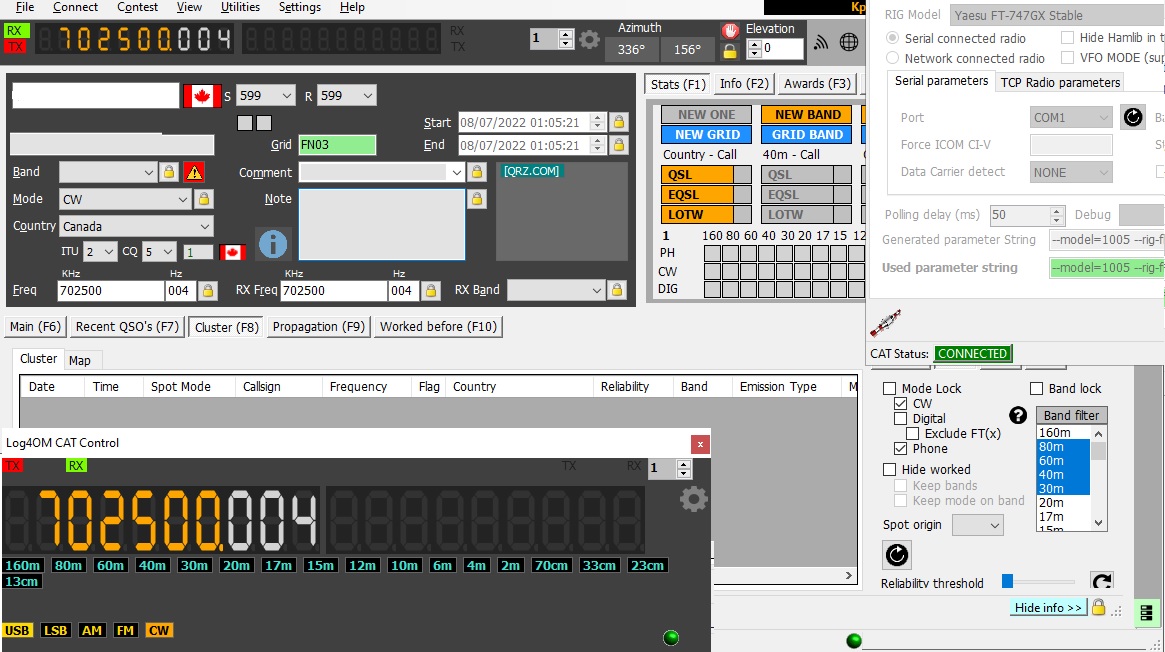The width and height of the screenshot is (1165, 652).
Task: Select LSB mode button
Action: coord(56,630)
